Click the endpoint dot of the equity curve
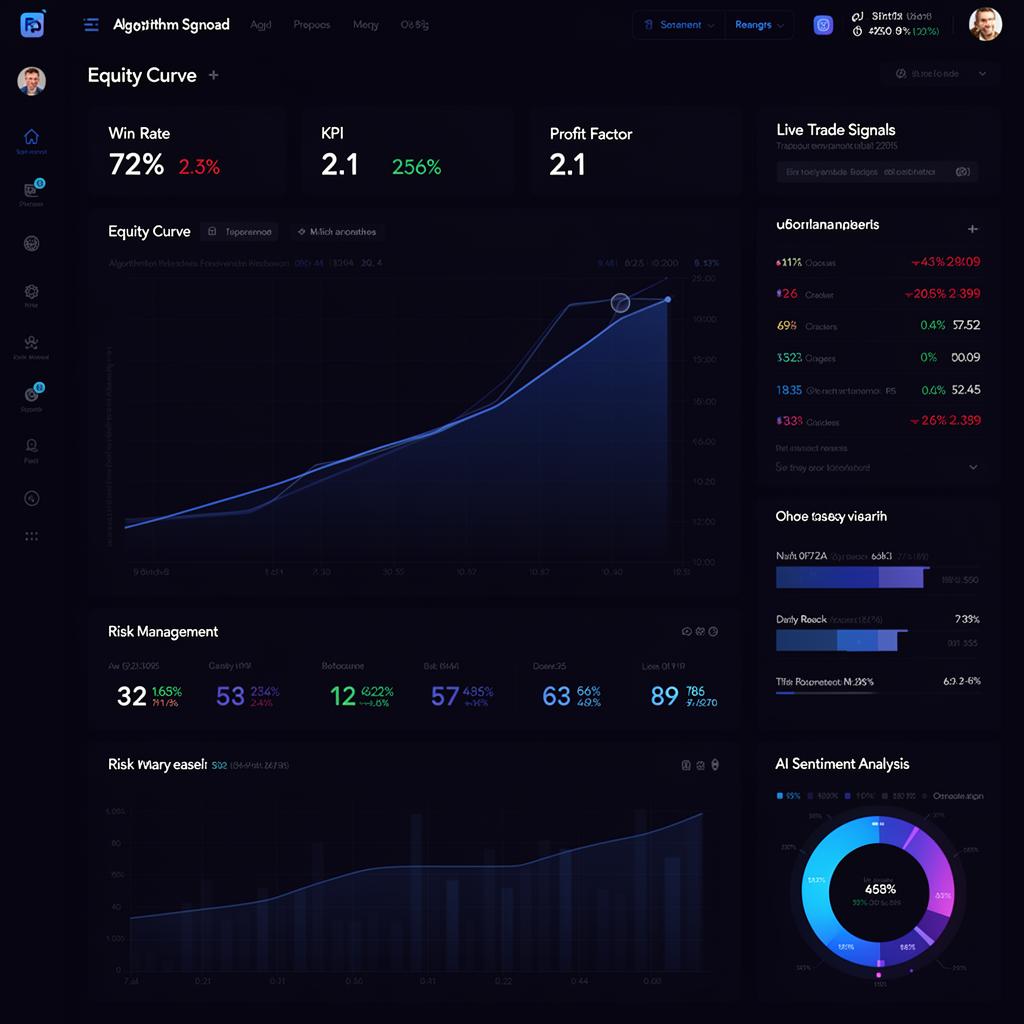The width and height of the screenshot is (1024, 1024). point(667,299)
